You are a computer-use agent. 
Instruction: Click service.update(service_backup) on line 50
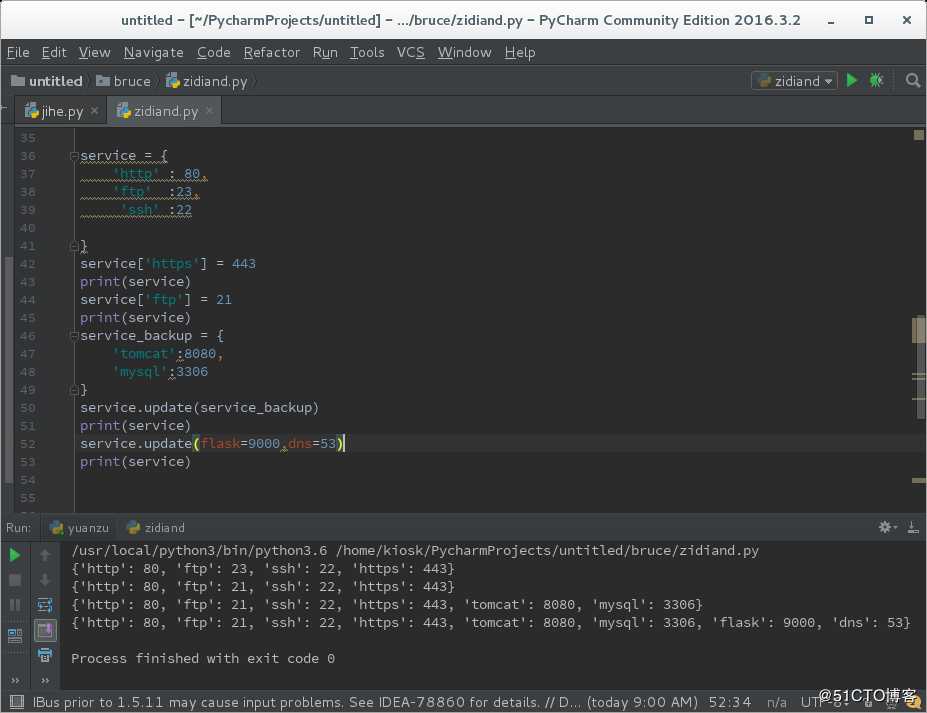[x=199, y=408]
